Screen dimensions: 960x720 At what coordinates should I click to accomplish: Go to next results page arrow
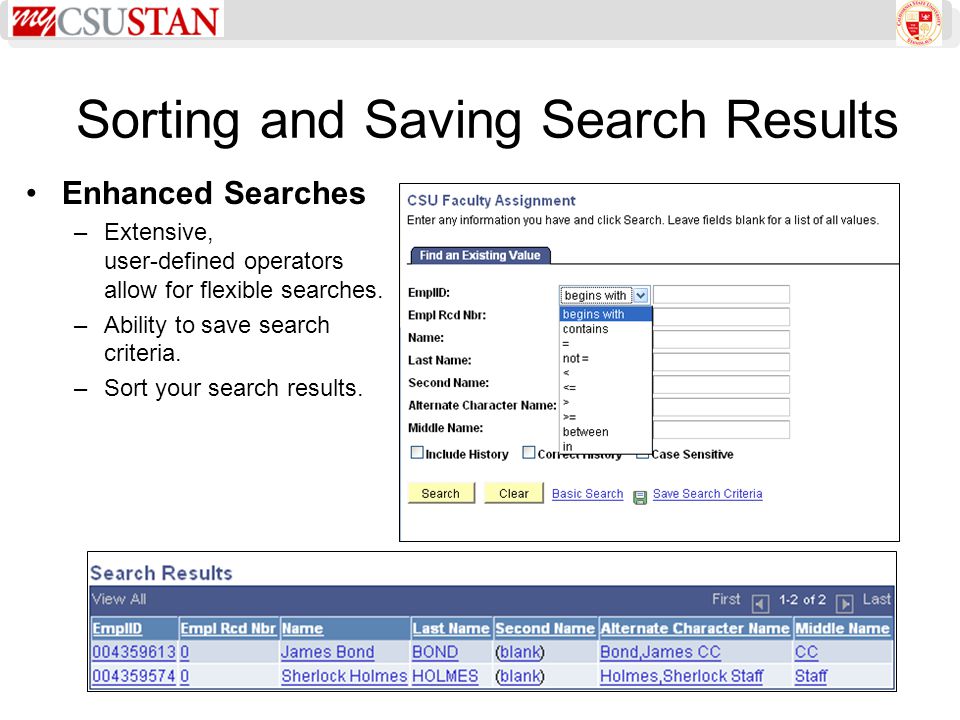click(x=844, y=603)
